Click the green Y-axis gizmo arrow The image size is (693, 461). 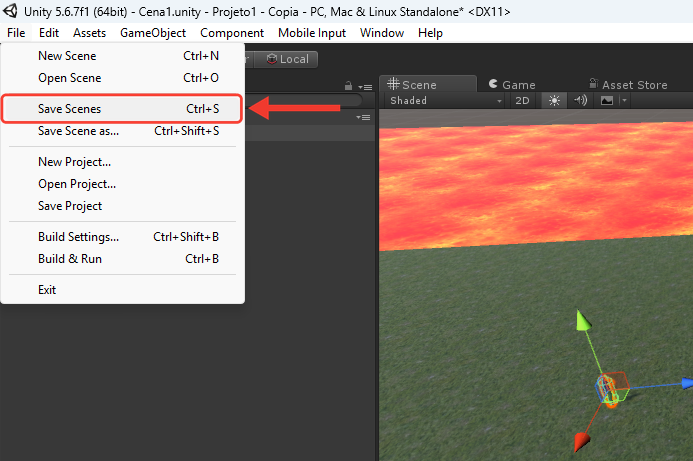(583, 320)
